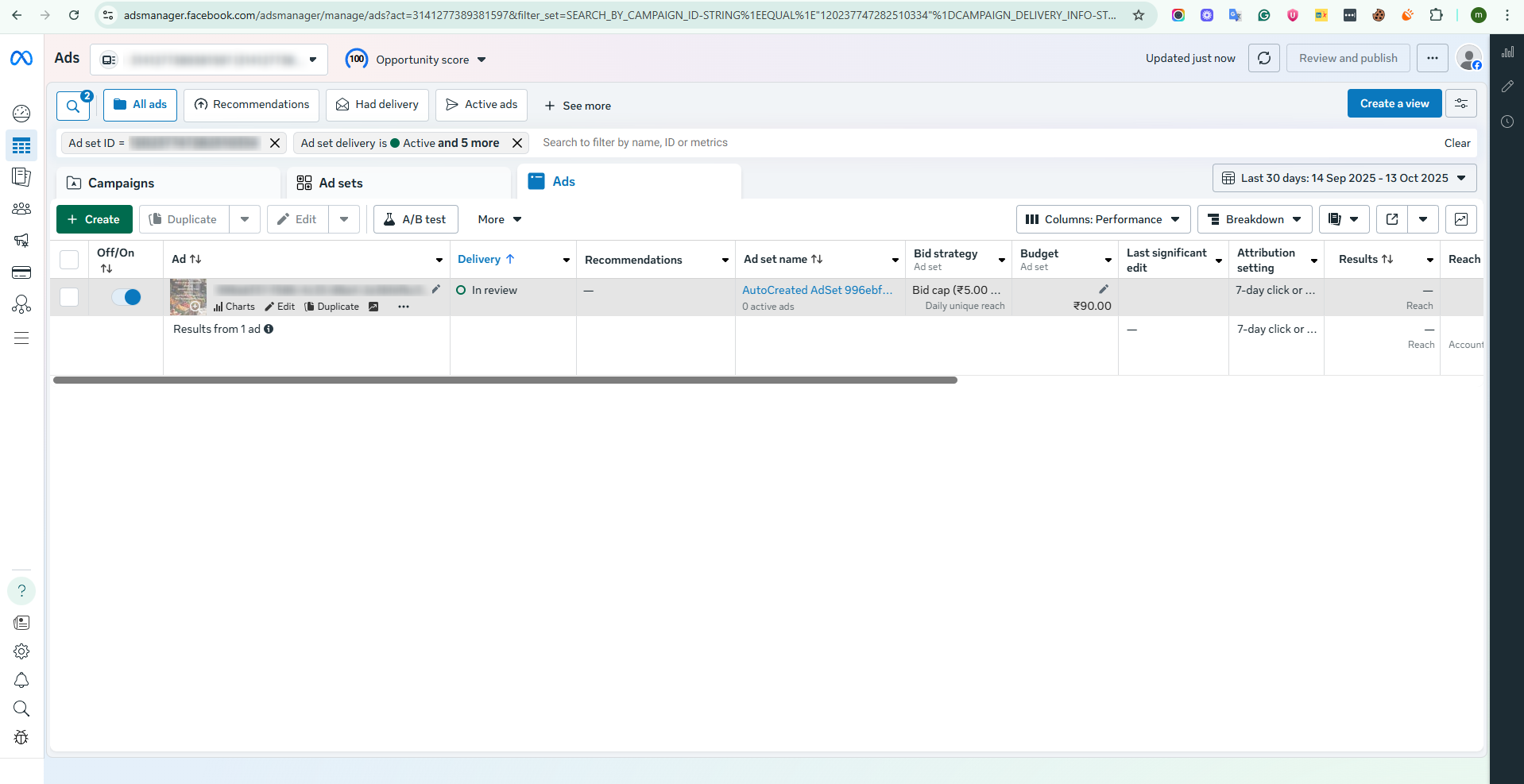Click the refresh data icon button
The width and height of the screenshot is (1524, 784).
(1263, 58)
